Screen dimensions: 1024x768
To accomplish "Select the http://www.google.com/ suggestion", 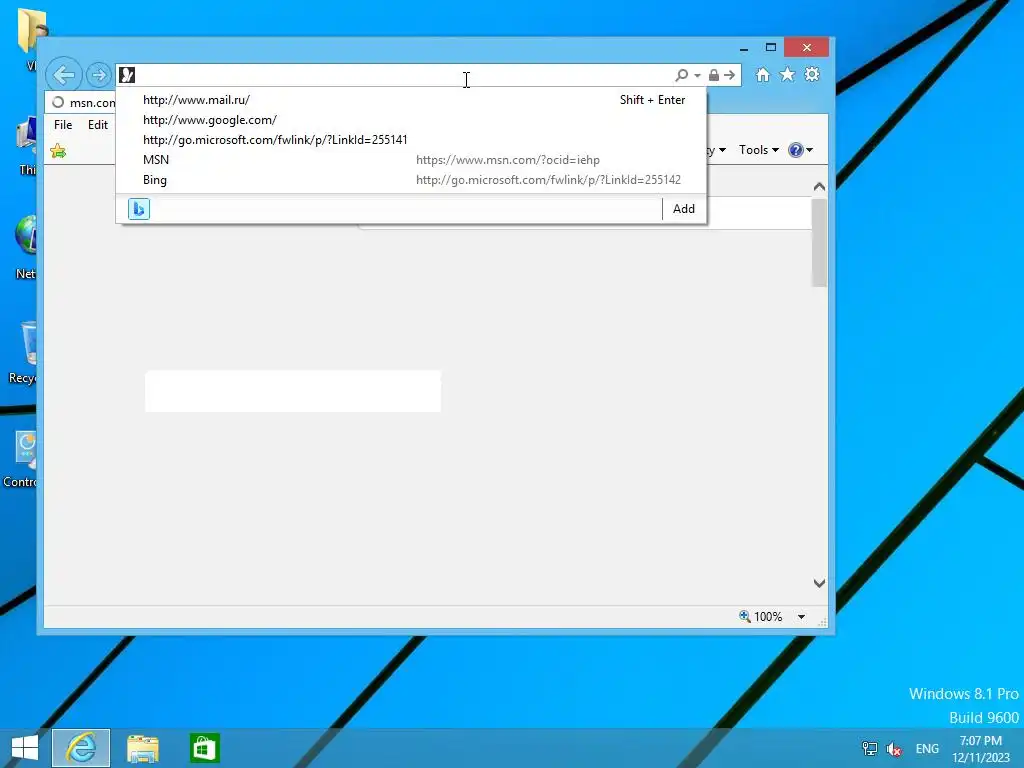I will click(x=411, y=120).
